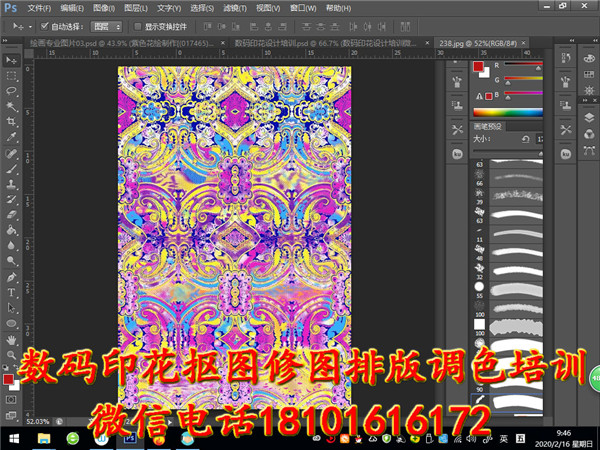Open the Windows Start menu
The width and height of the screenshot is (600, 450).
[12, 438]
